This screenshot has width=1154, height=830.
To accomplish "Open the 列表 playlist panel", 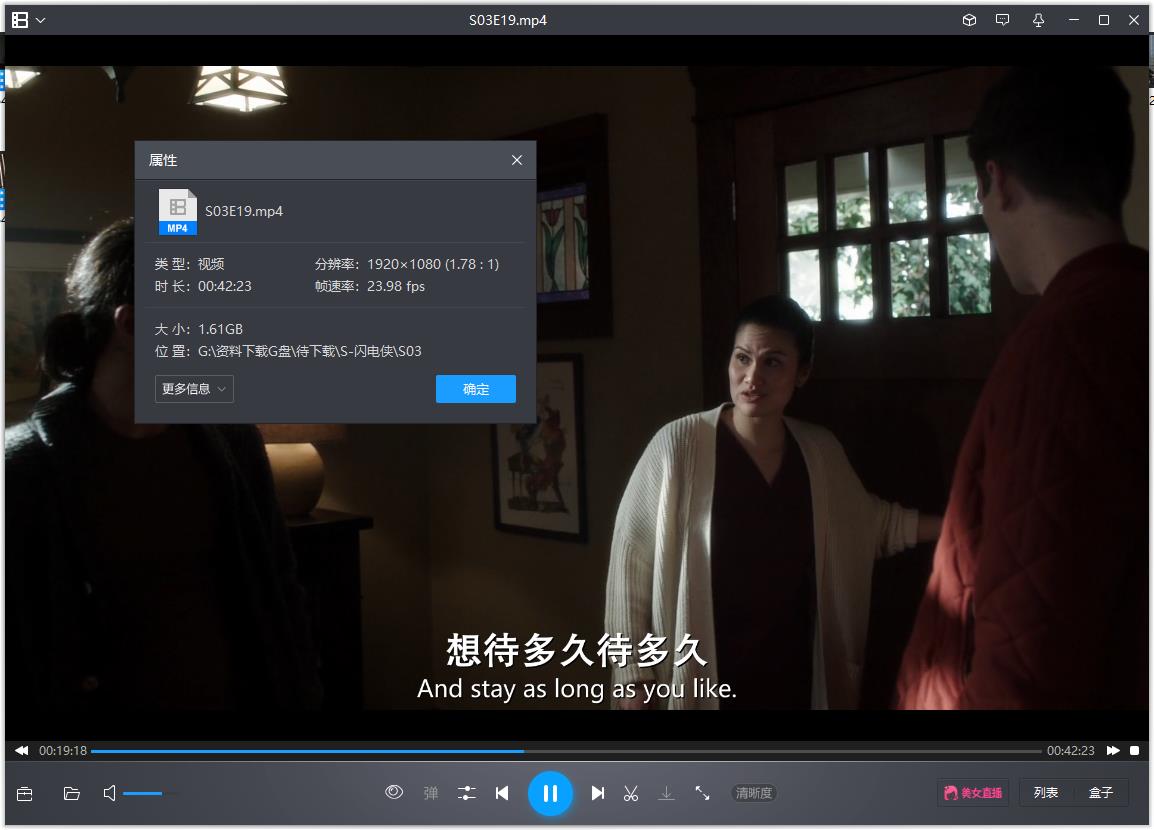I will tap(1046, 792).
